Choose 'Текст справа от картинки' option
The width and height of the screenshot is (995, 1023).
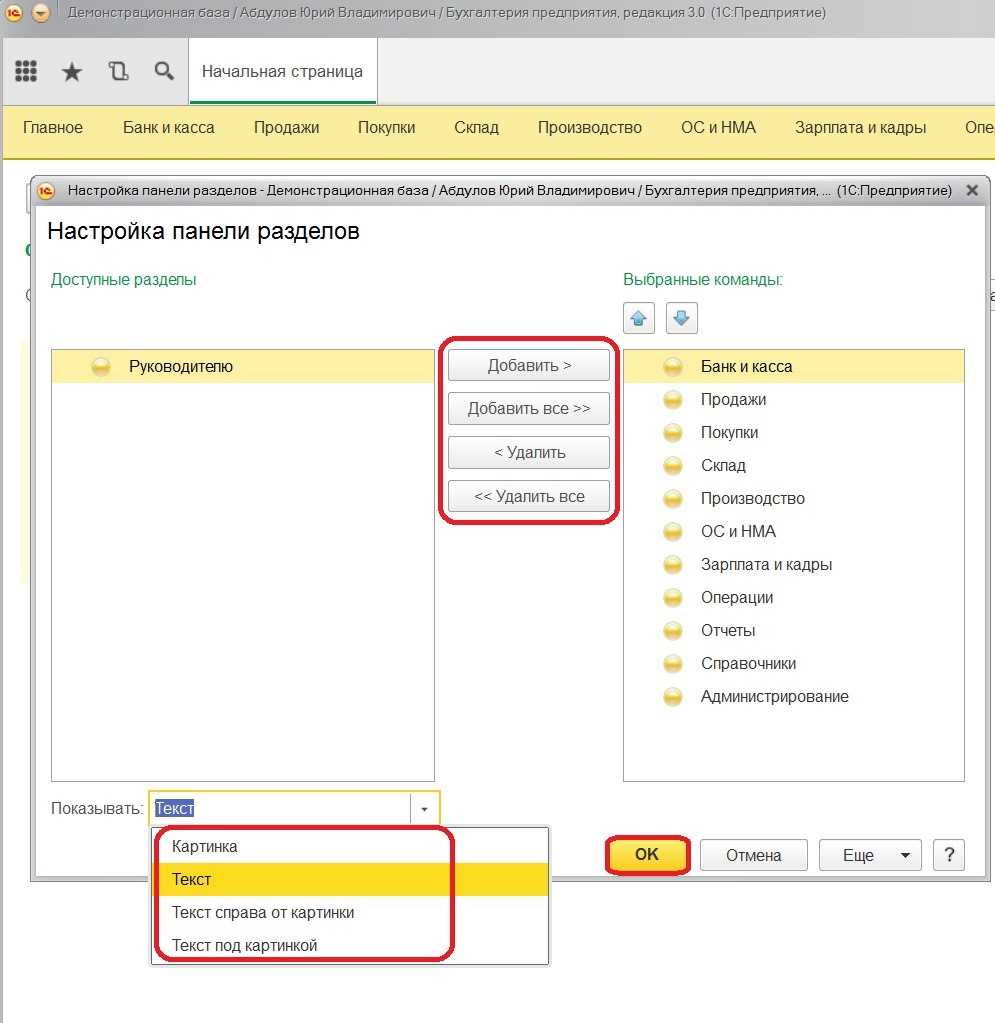(x=263, y=912)
